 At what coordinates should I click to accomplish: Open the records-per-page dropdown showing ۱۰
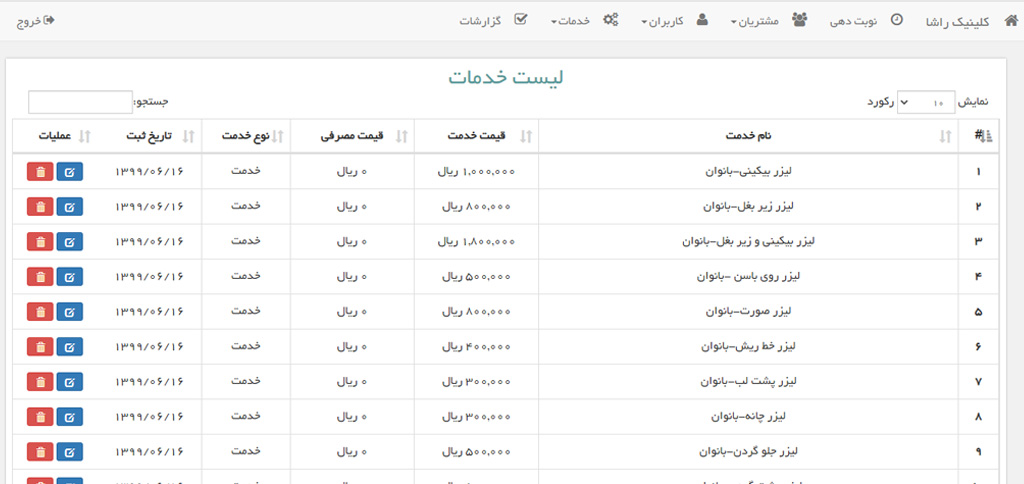pos(925,102)
